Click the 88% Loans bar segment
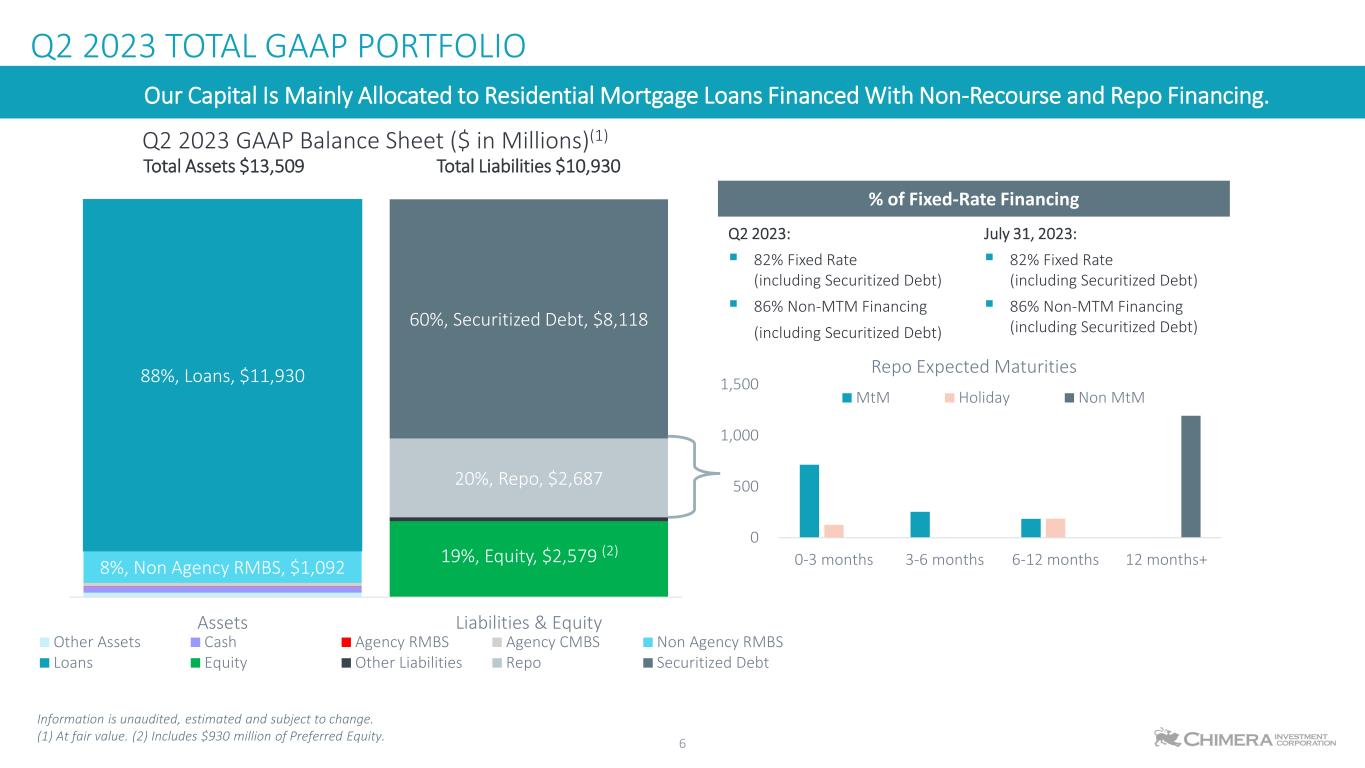The height and width of the screenshot is (768, 1365). (x=222, y=375)
